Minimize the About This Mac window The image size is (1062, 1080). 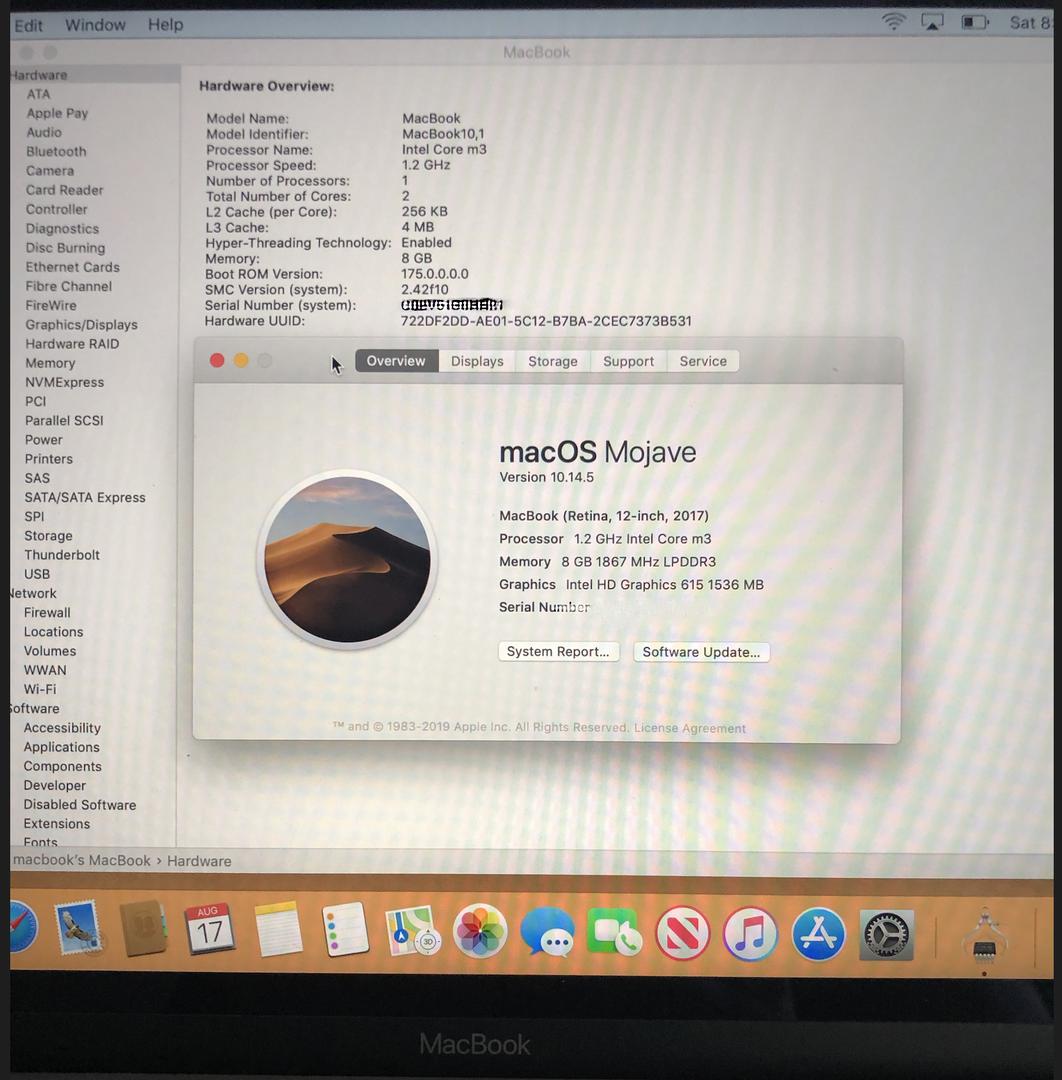pos(241,360)
